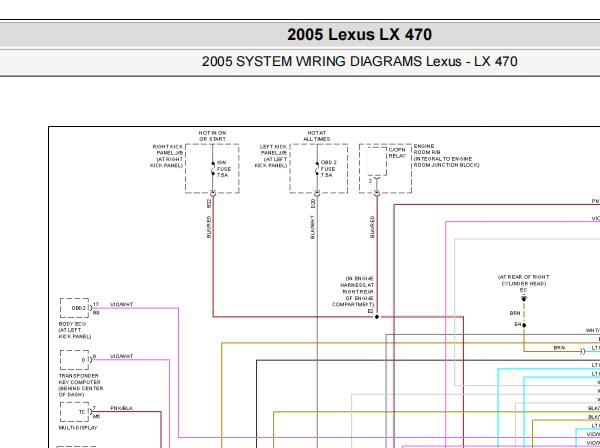Click the 'BLK/RED' label below the C/OPN relay
The width and height of the screenshot is (600, 448).
(x=372, y=227)
